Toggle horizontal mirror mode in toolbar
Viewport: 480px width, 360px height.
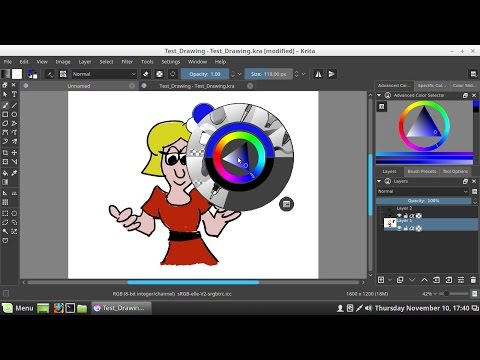pyautogui.click(x=318, y=74)
